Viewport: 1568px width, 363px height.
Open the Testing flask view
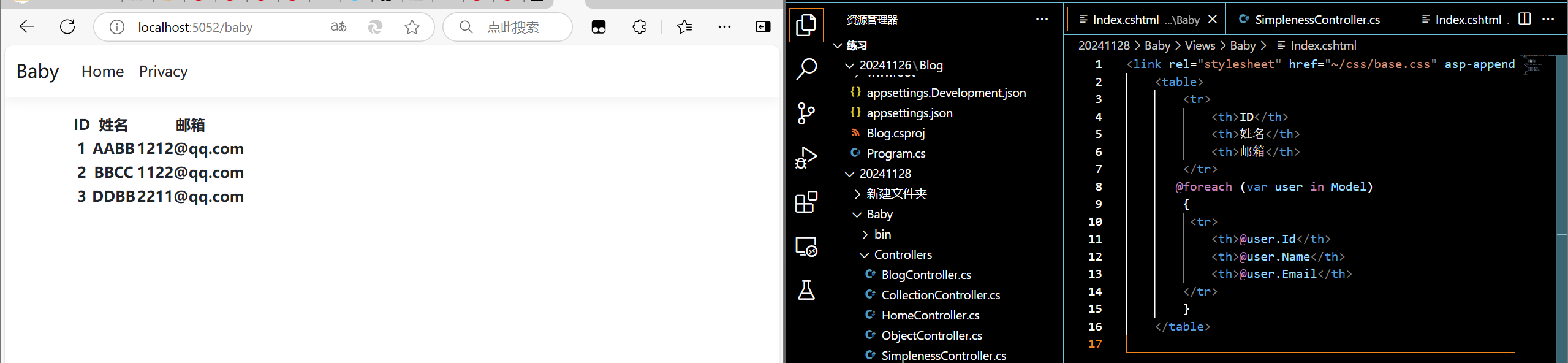(806, 290)
